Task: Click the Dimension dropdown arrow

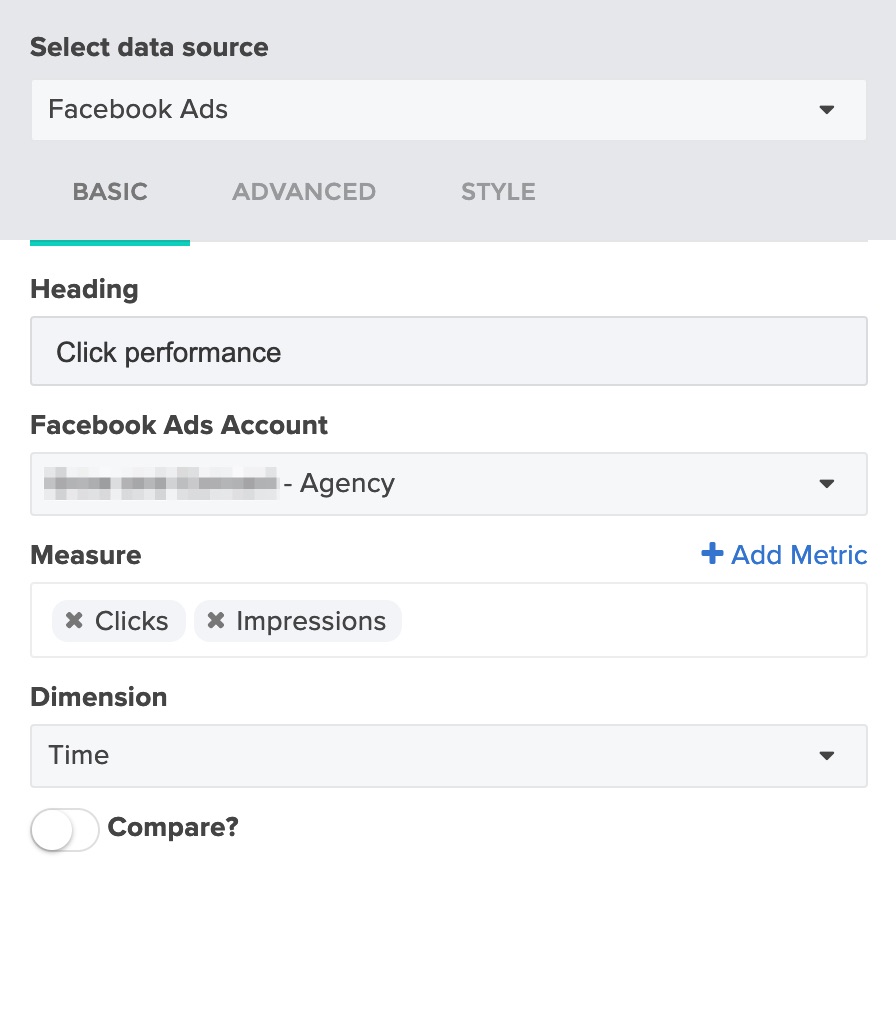Action: (827, 756)
